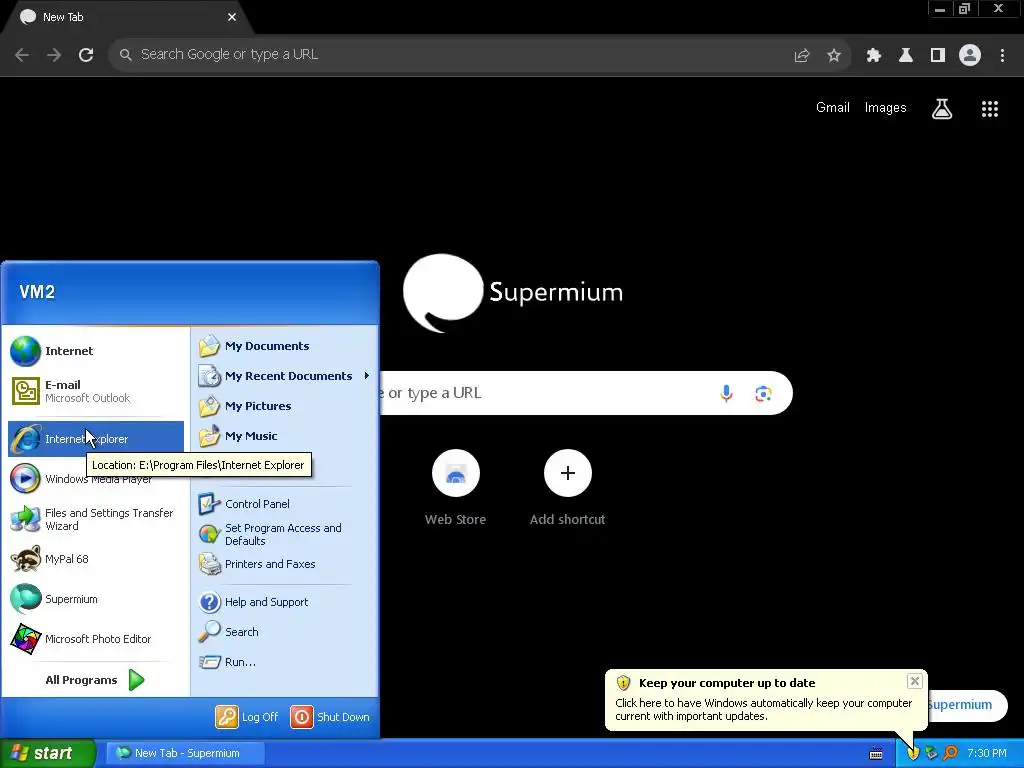Reload the page in Supermium
This screenshot has width=1024, height=768.
86,55
